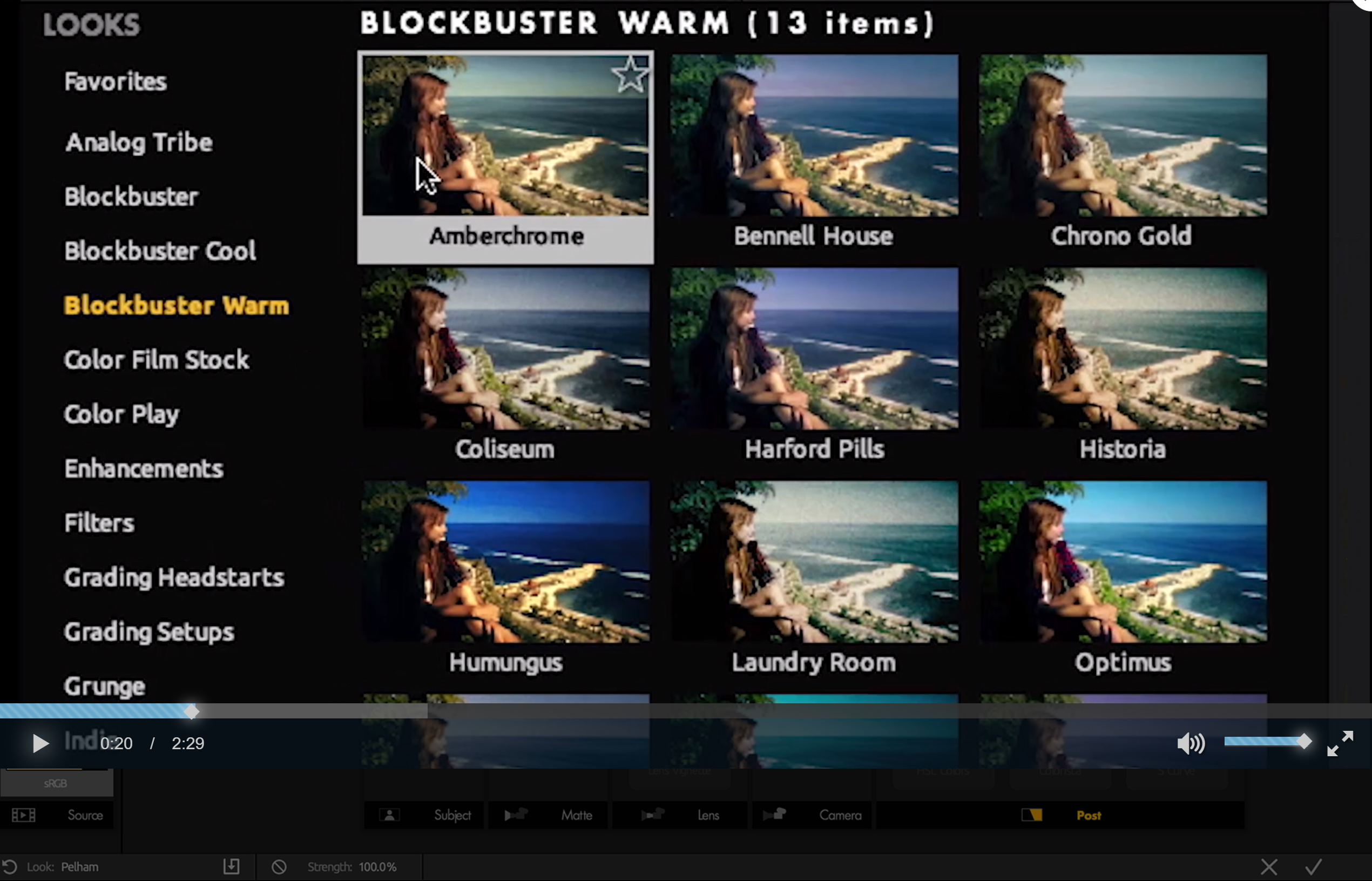1372x881 pixels.
Task: Click the Strength 100.0% value field
Action: pyautogui.click(x=377, y=866)
